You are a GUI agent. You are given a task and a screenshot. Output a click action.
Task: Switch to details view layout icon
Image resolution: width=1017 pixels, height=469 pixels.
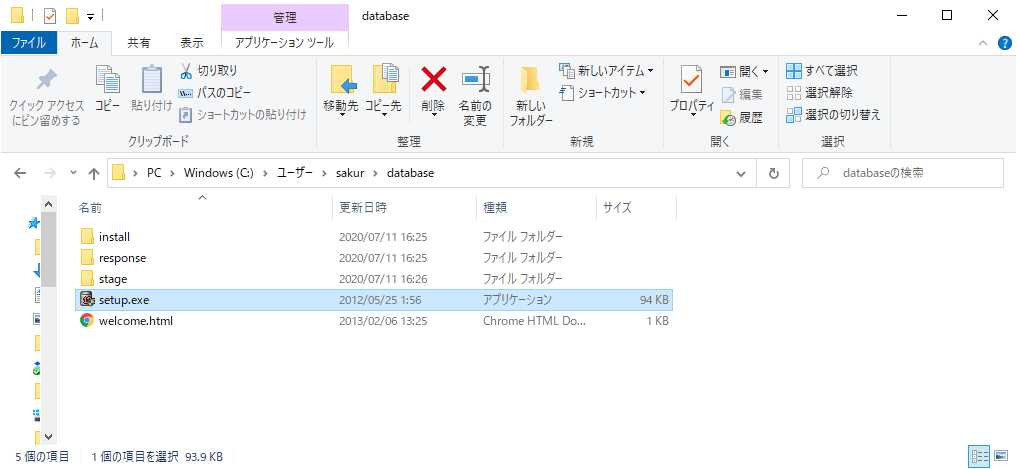click(x=978, y=456)
